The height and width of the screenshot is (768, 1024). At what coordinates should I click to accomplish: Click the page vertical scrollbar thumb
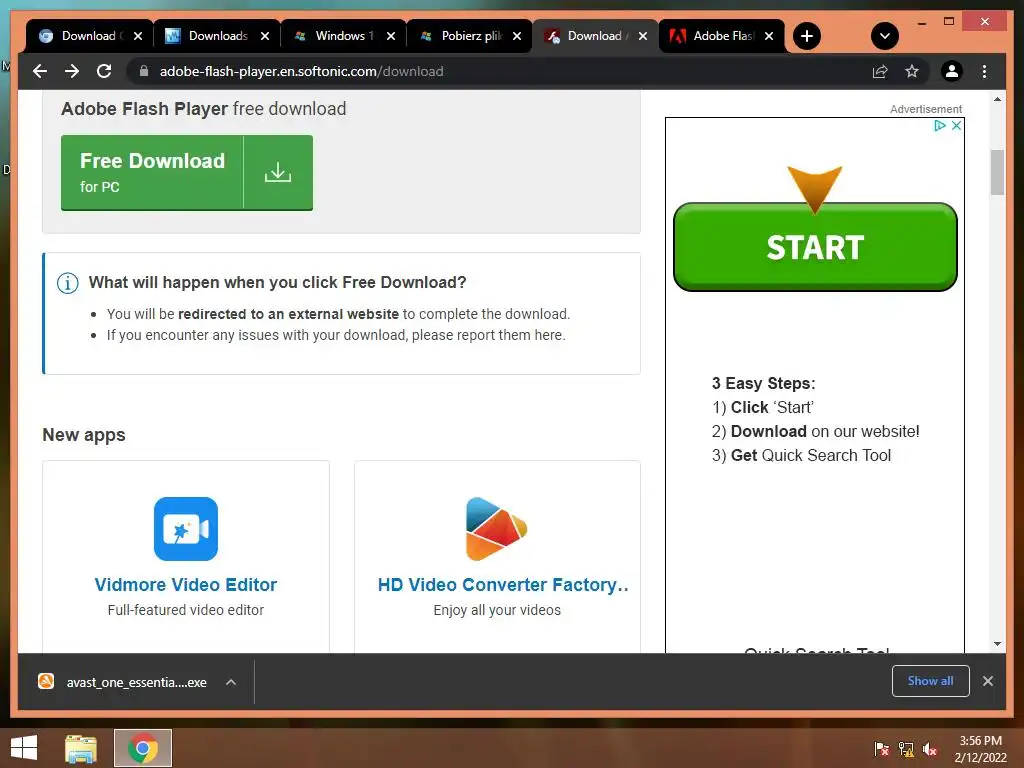(x=997, y=172)
